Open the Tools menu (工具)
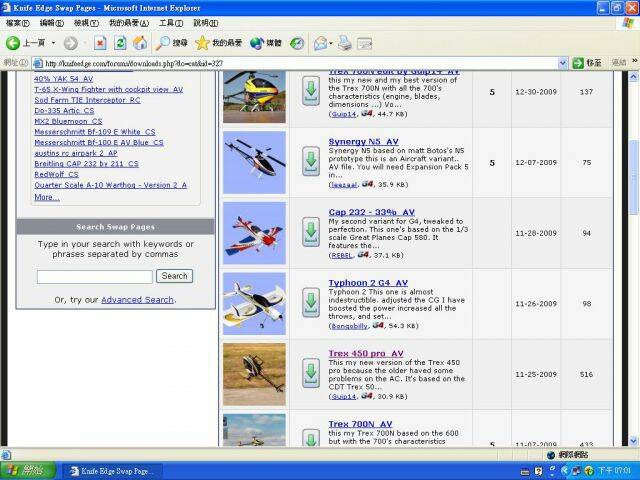Image resolution: width=640 pixels, height=480 pixels. 171,23
